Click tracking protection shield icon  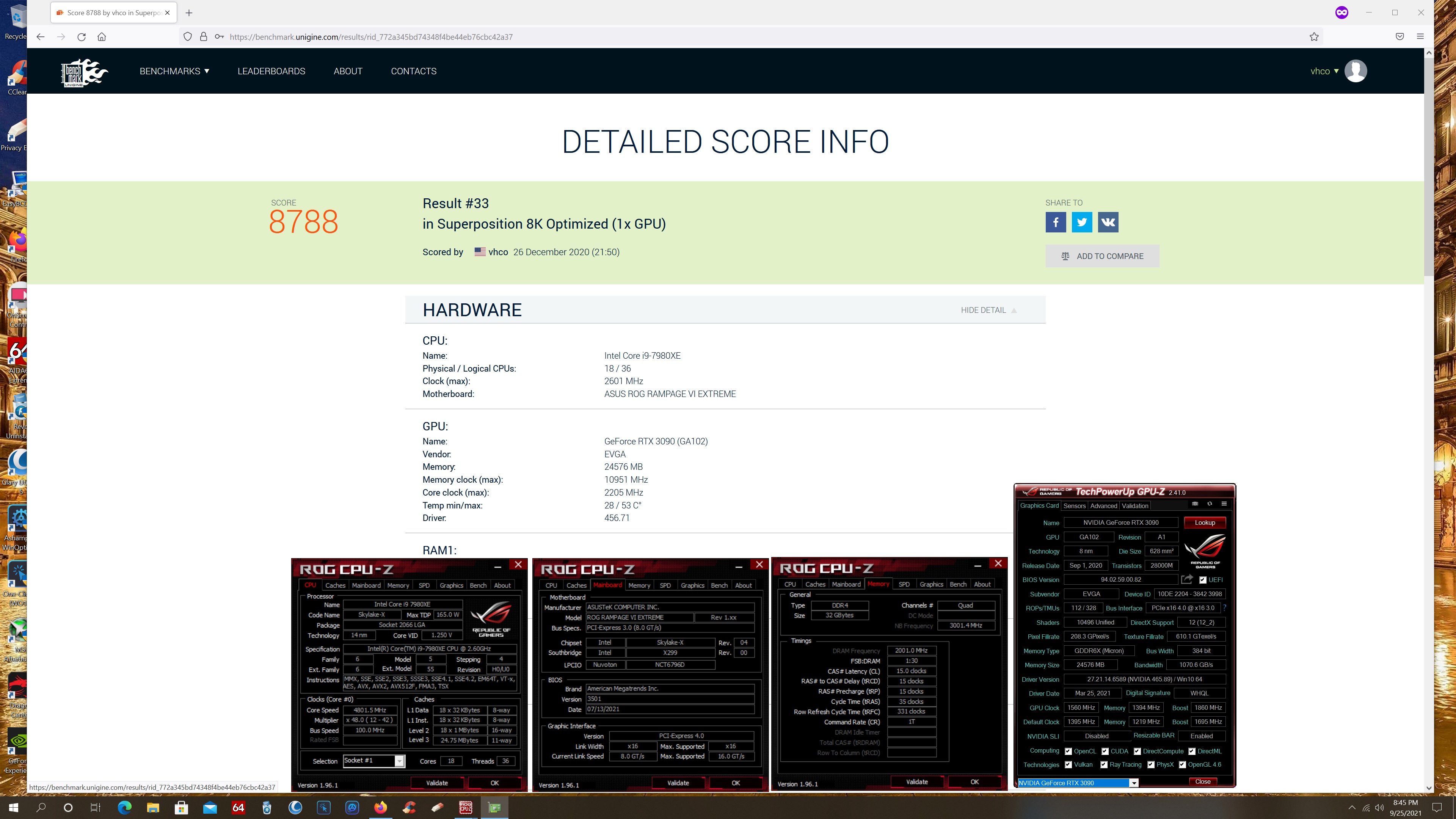click(188, 37)
